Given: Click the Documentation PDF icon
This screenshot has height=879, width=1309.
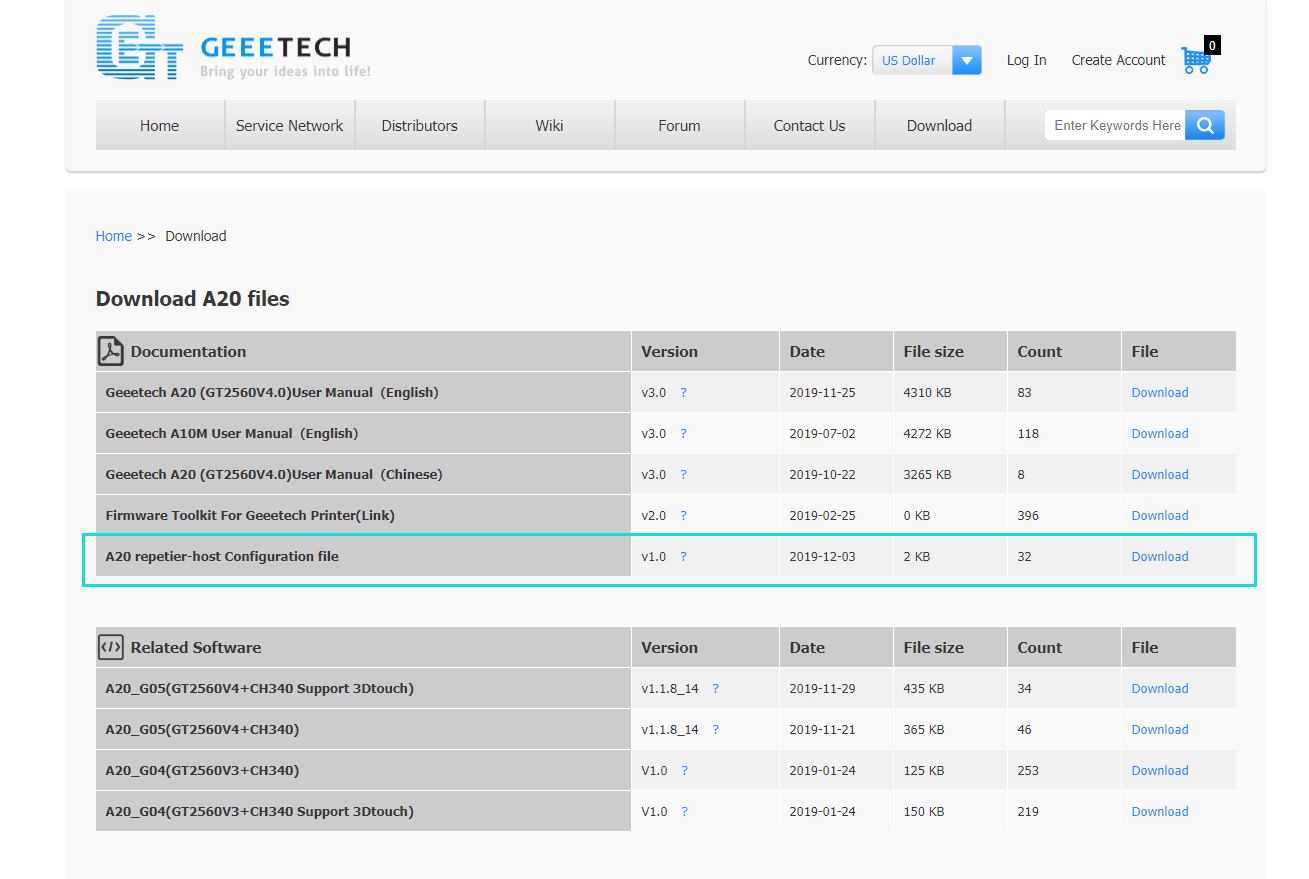Looking at the screenshot, I should click(x=110, y=351).
